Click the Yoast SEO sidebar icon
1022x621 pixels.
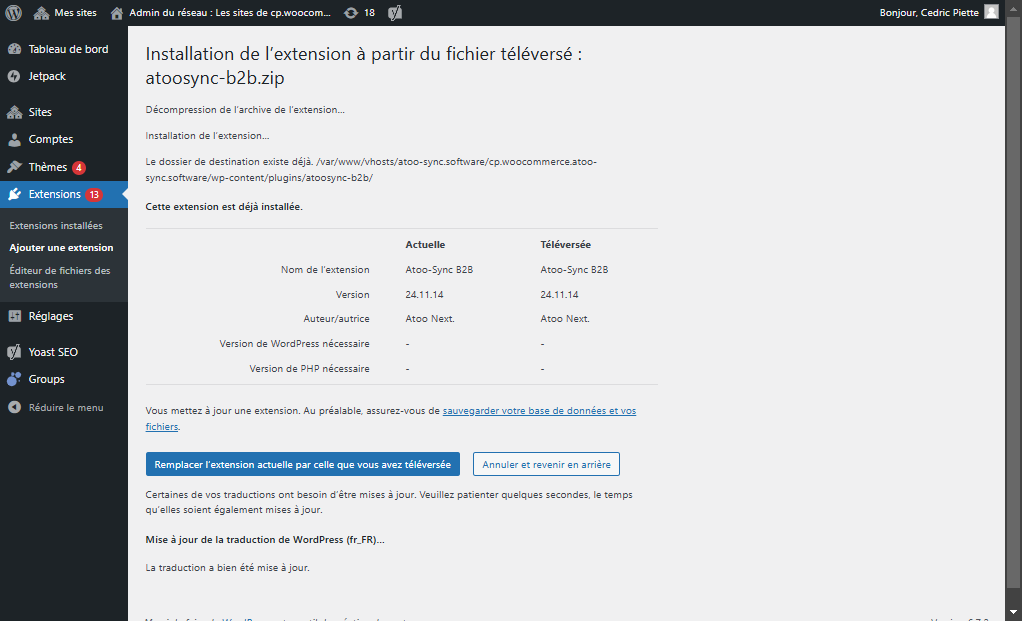click(x=14, y=352)
